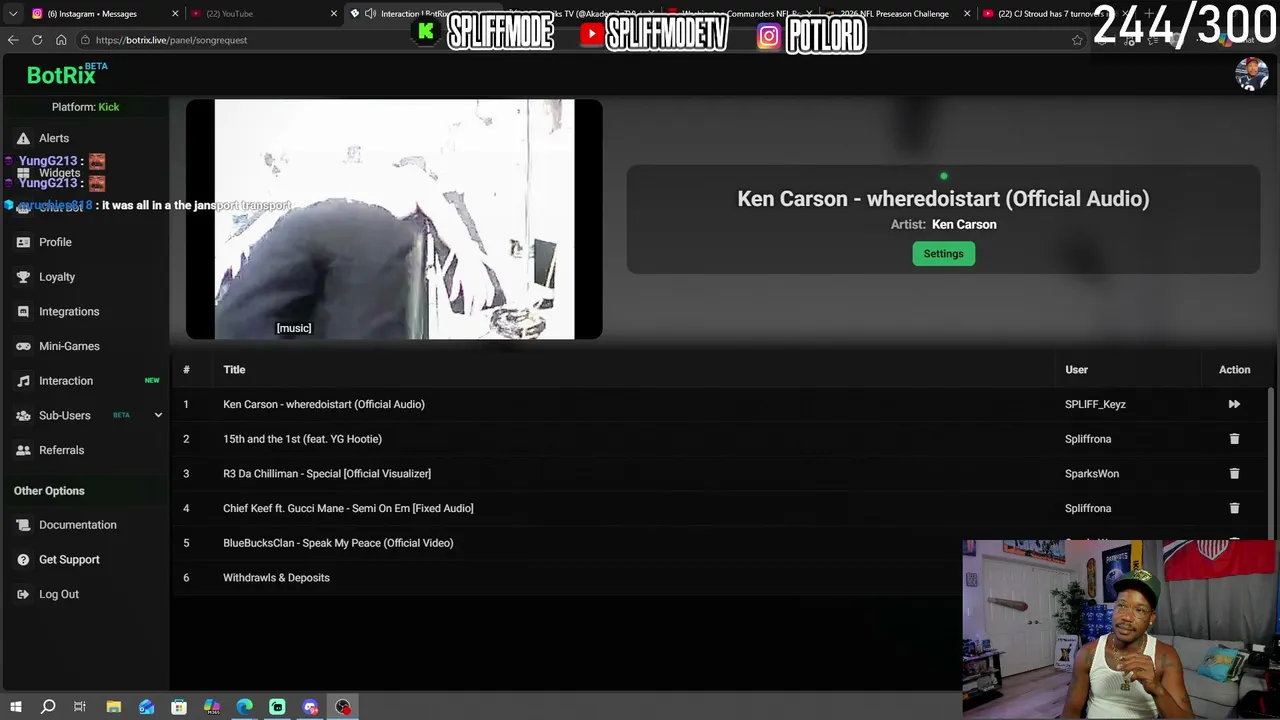Open the Interaction music note icon
This screenshot has height=720, width=1280.
tap(23, 381)
